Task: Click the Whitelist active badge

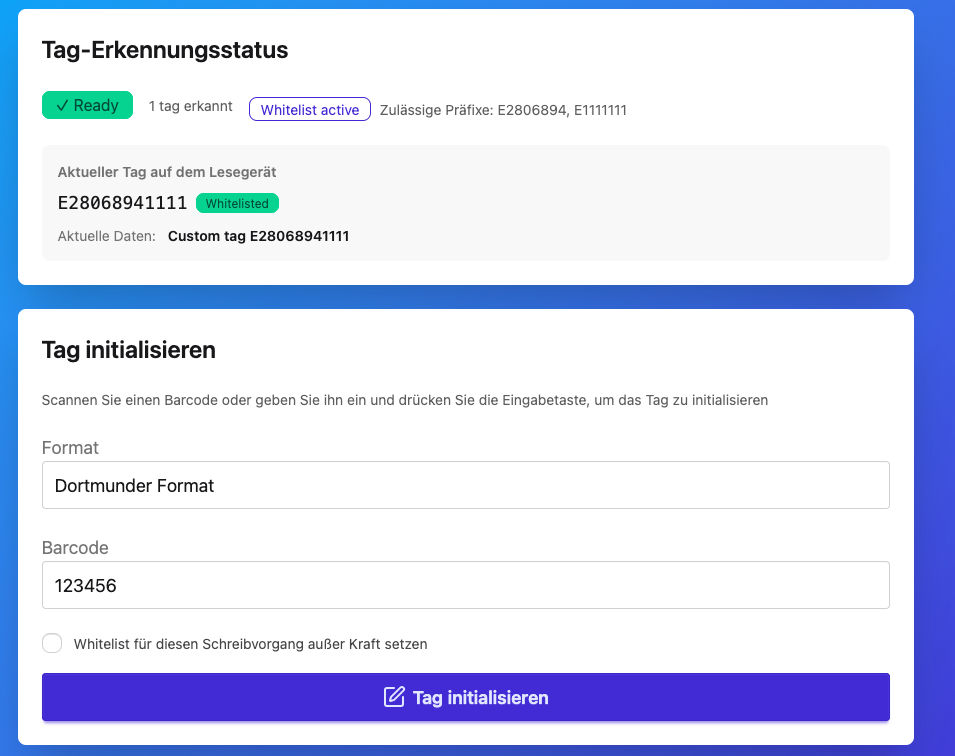Action: click(310, 110)
